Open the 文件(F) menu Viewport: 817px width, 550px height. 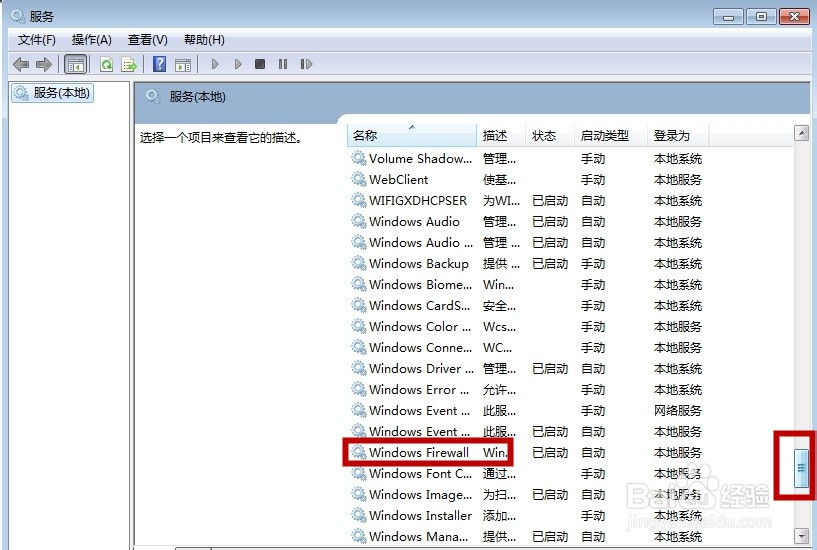(x=36, y=40)
